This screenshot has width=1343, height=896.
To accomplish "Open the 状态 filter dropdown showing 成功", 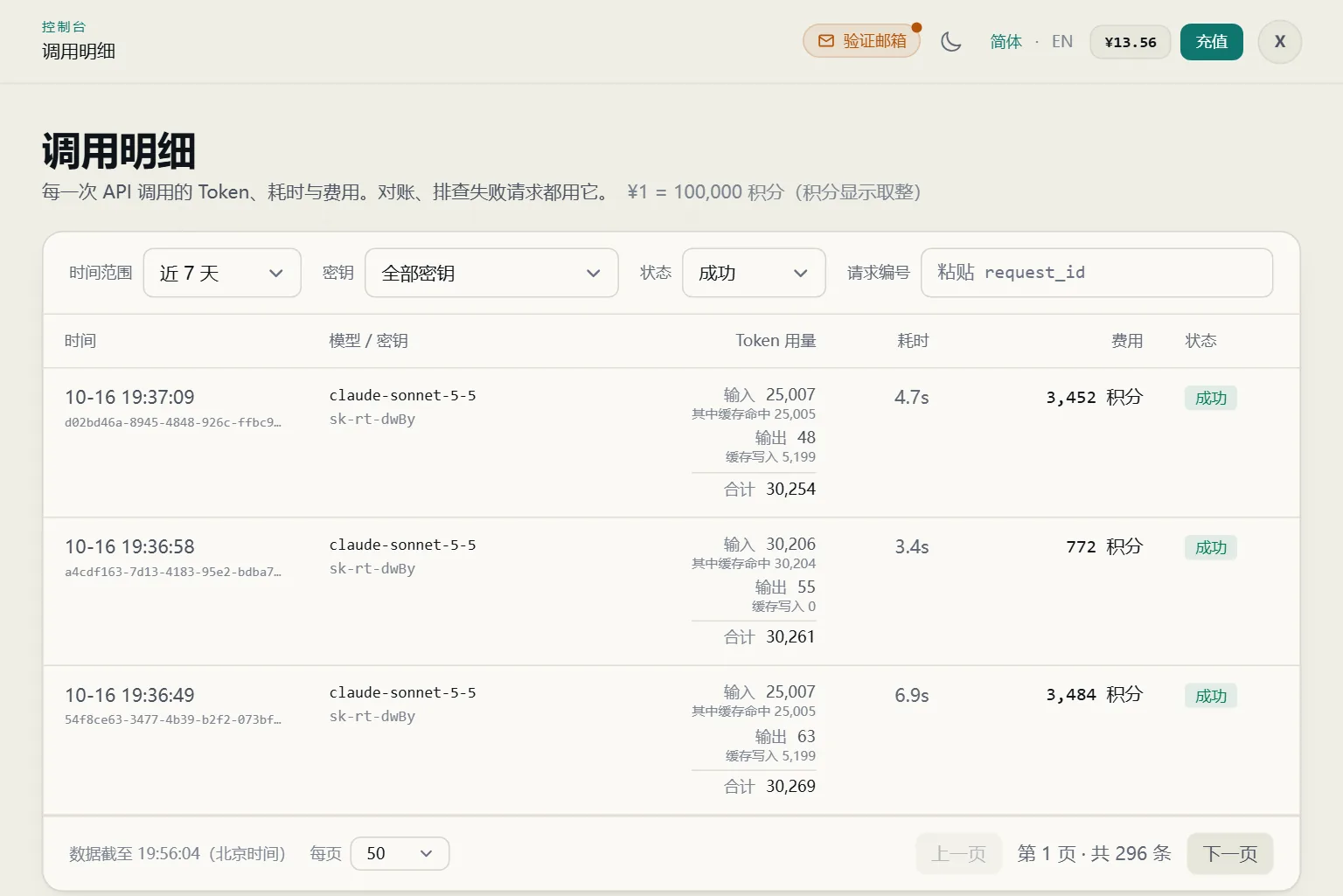I will click(x=754, y=273).
